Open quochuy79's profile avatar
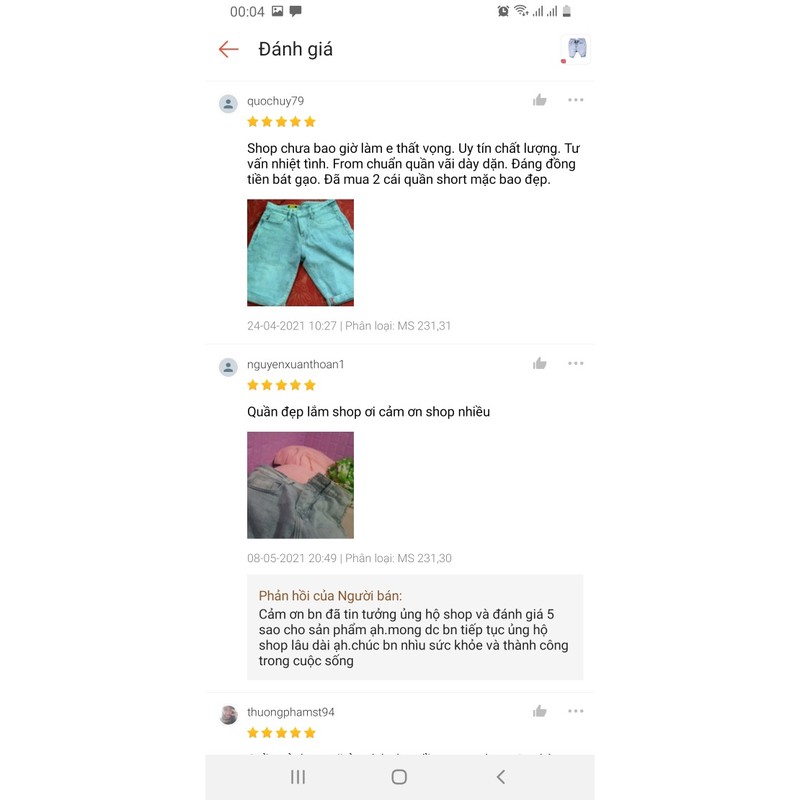 [x=228, y=104]
